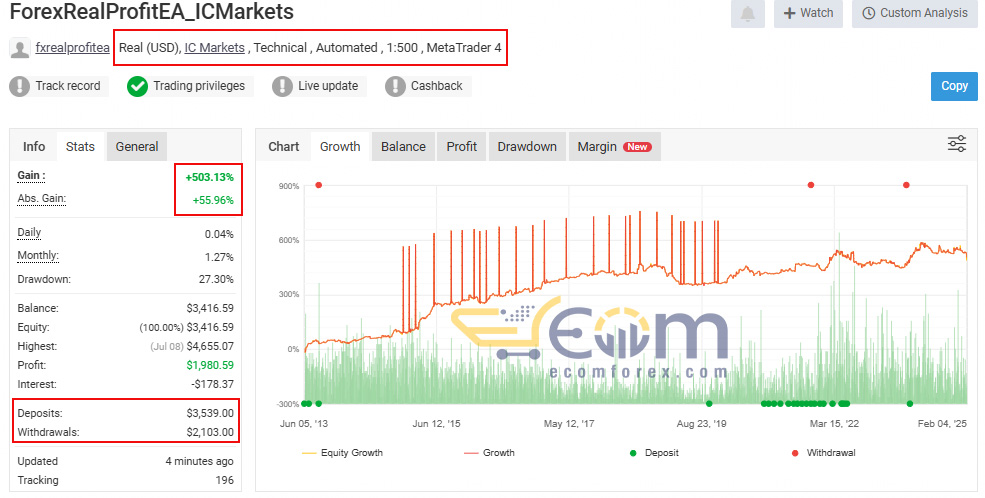Image resolution: width=985 pixels, height=498 pixels.
Task: Click the $3,416.59 balance value
Action: click(210, 308)
